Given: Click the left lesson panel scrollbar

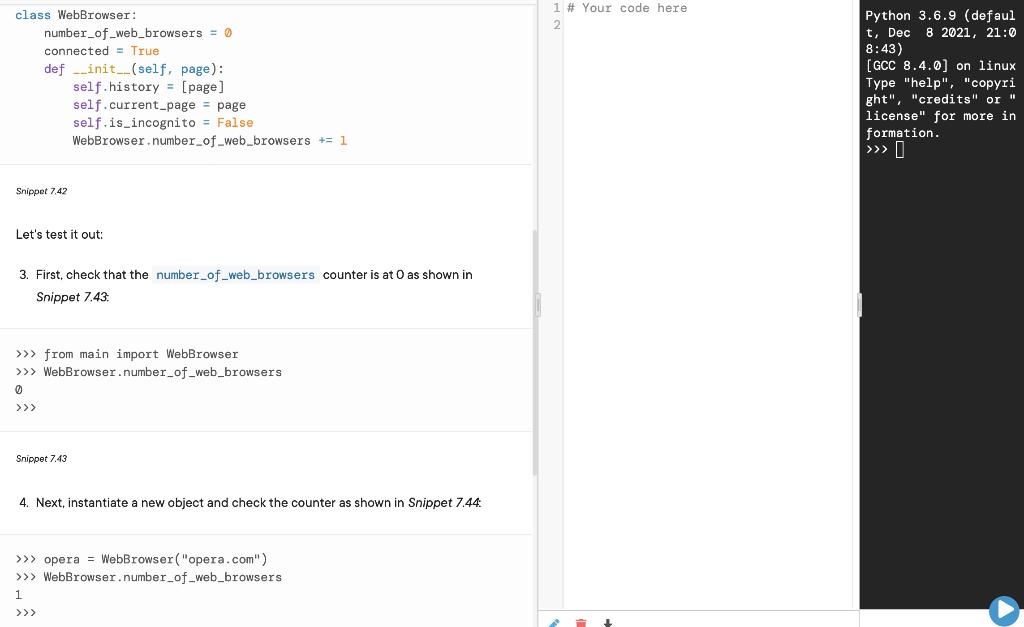Looking at the screenshot, I should click(x=536, y=260).
